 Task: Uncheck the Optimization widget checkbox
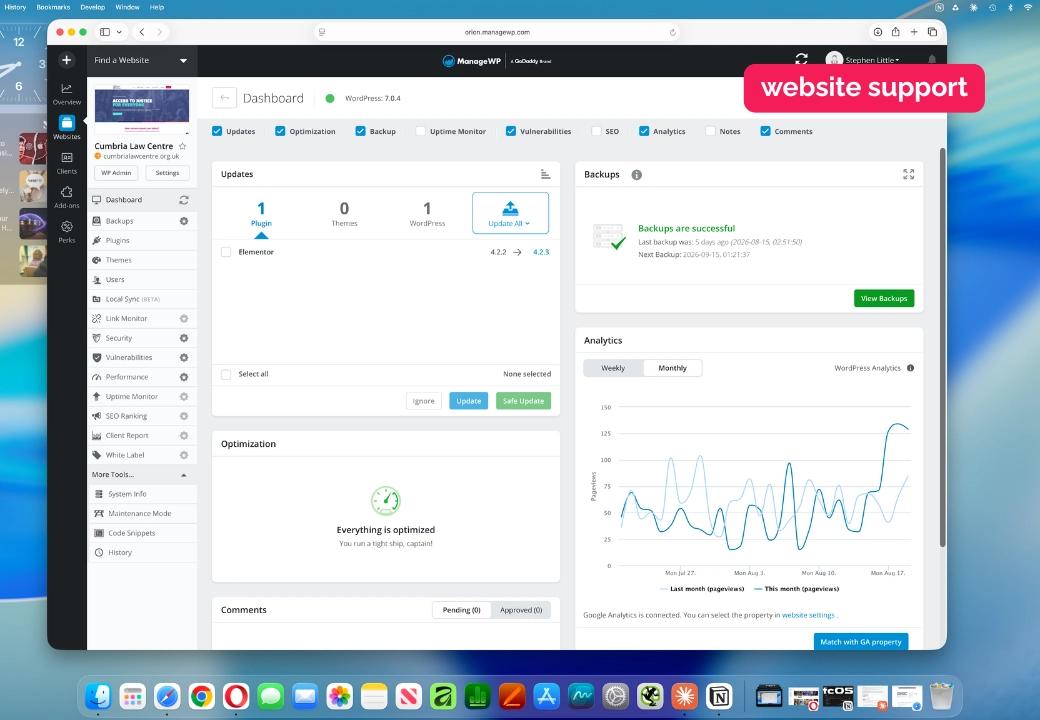[x=280, y=131]
